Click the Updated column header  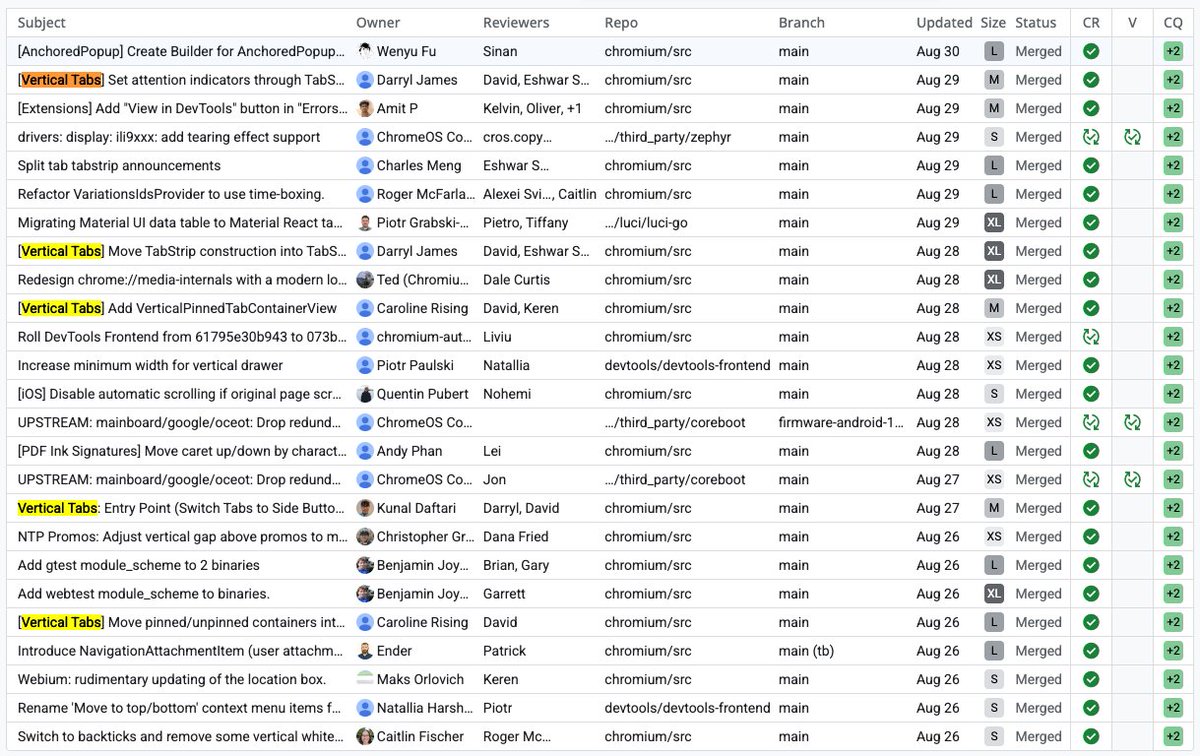(x=944, y=22)
